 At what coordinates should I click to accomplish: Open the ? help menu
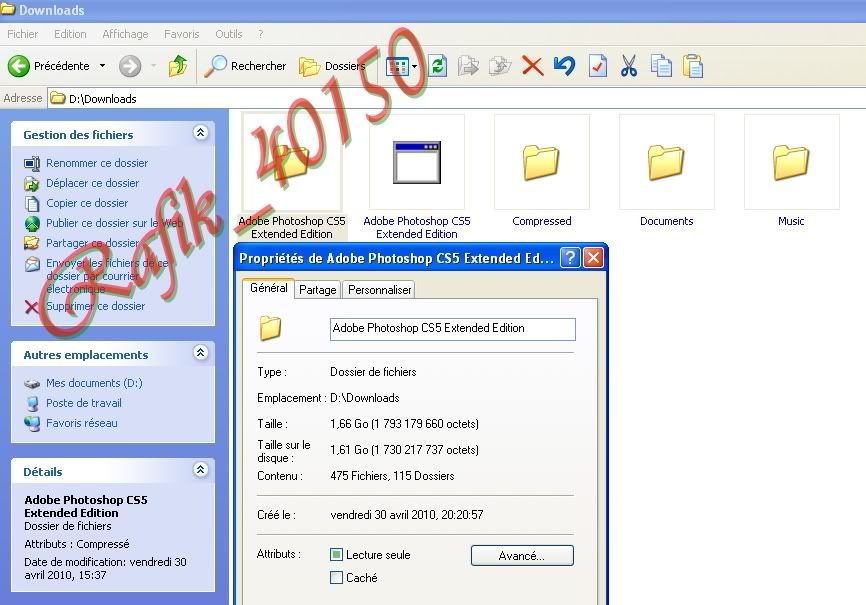261,34
